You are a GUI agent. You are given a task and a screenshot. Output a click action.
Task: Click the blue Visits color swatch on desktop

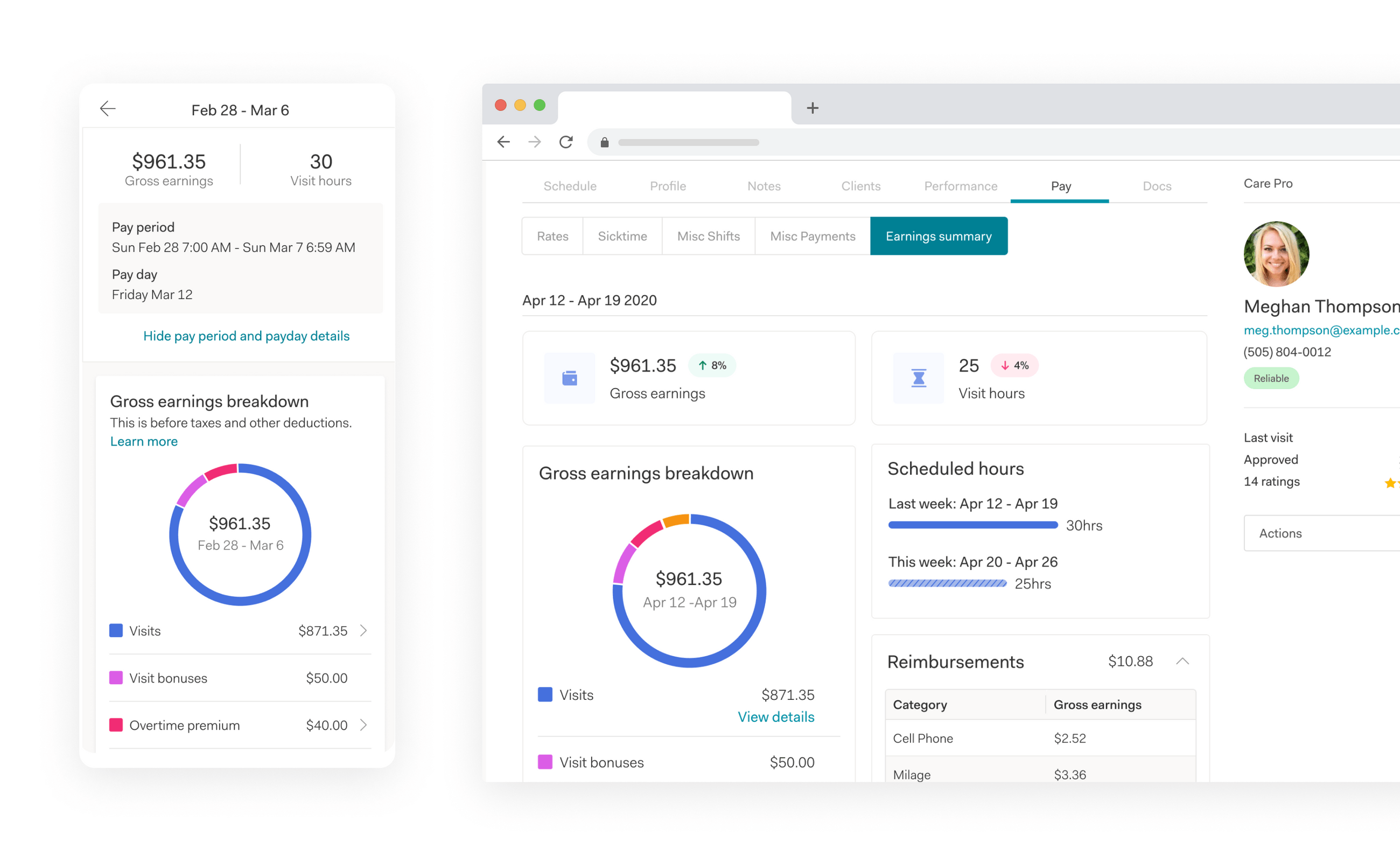point(545,694)
